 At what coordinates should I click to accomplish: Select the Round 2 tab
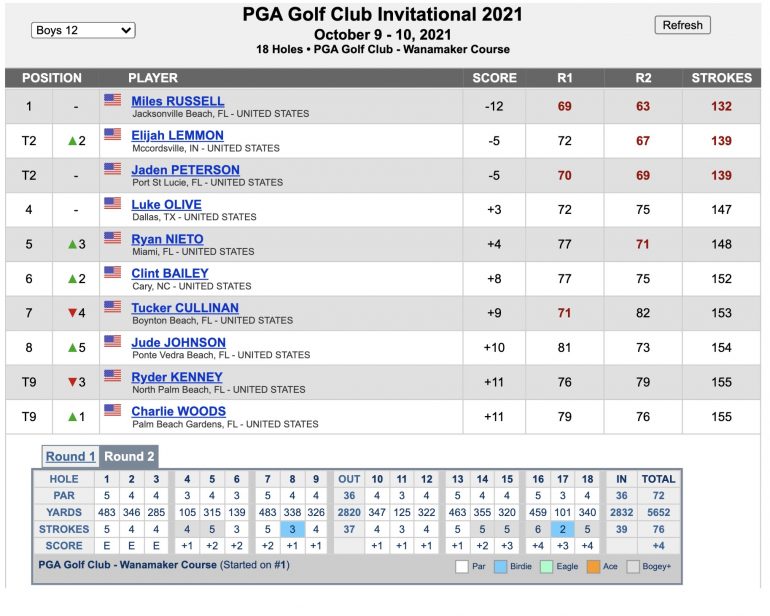[129, 456]
